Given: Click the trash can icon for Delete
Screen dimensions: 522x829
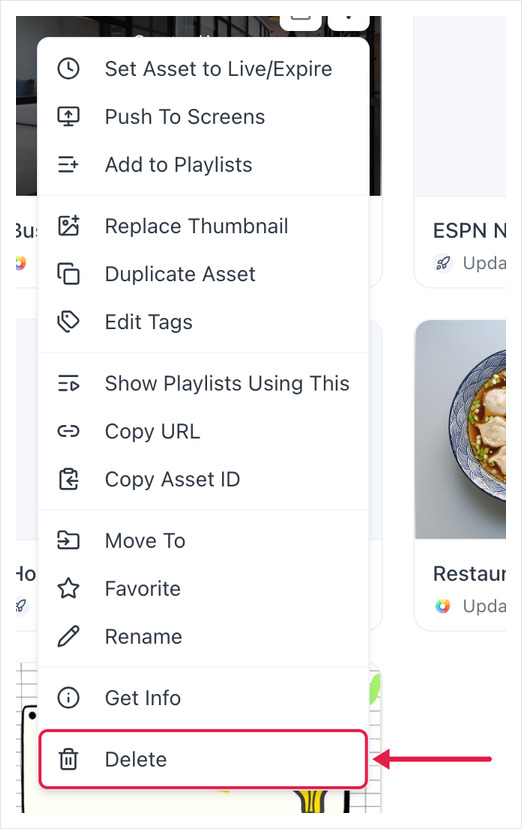Looking at the screenshot, I should pos(68,759).
